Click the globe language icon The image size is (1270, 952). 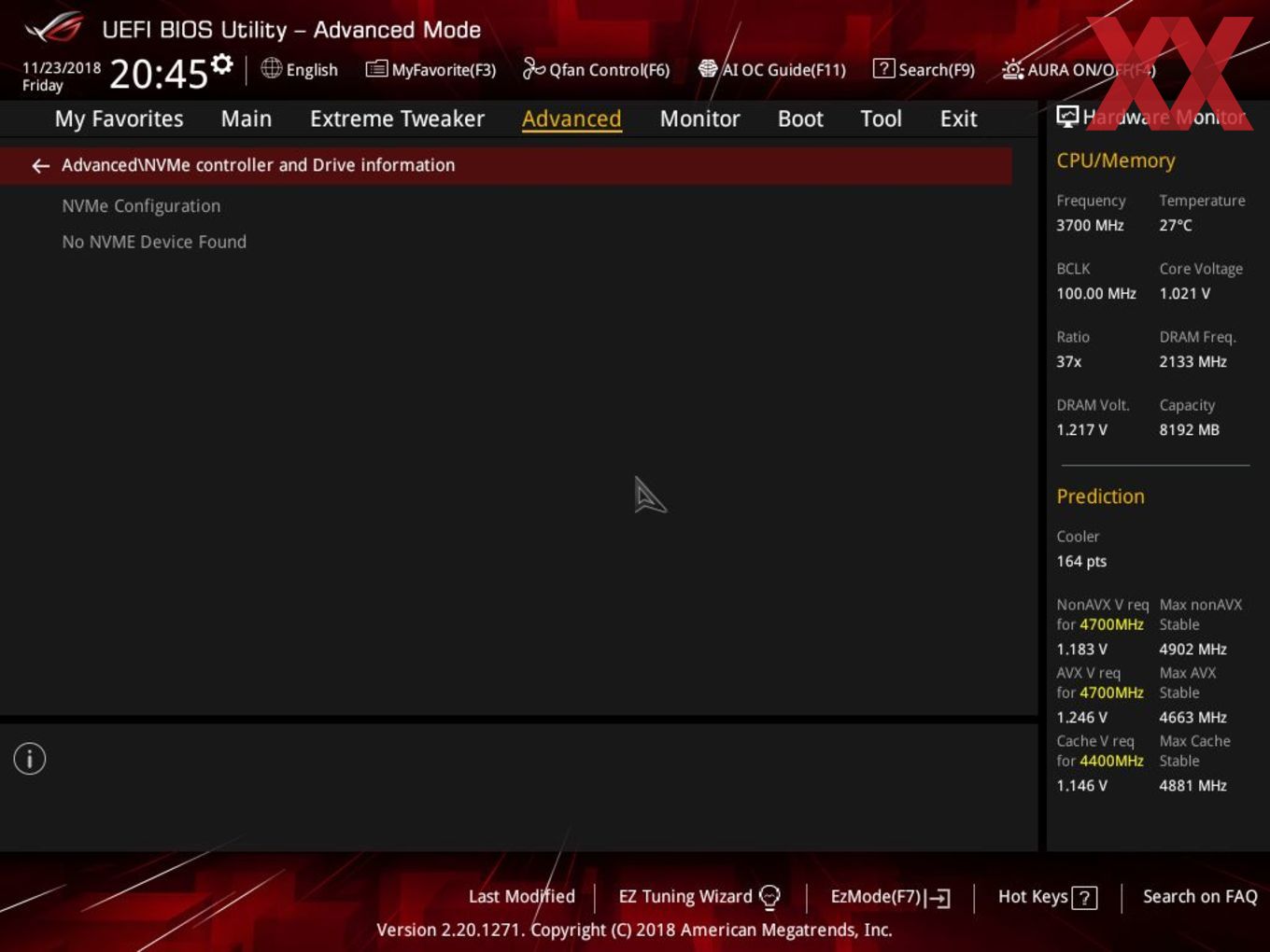[271, 68]
